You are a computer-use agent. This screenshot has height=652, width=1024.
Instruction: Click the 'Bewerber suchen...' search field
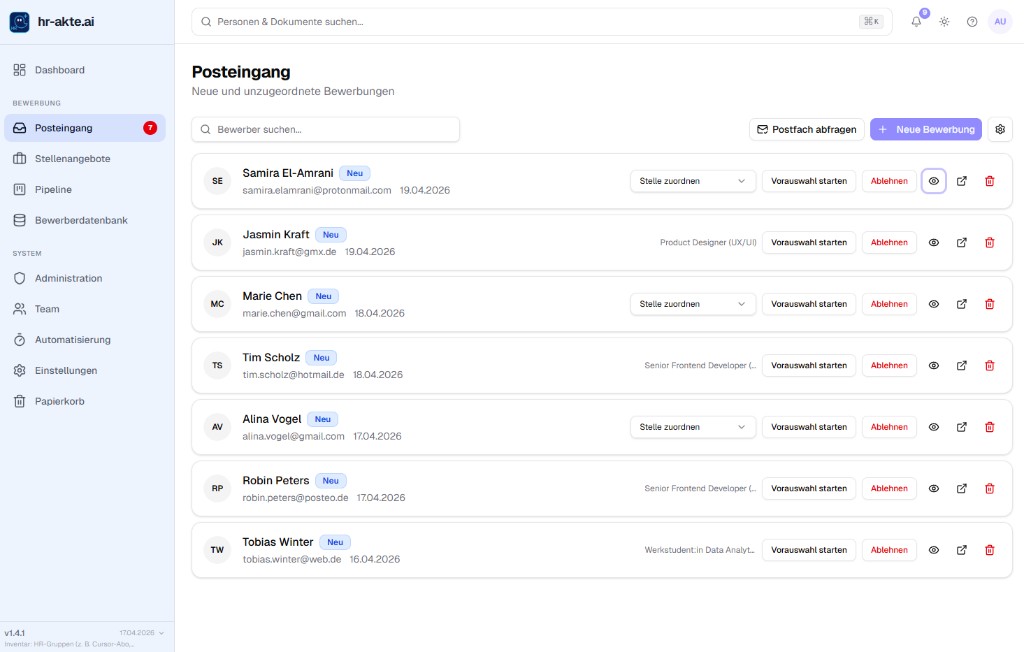[x=326, y=129]
